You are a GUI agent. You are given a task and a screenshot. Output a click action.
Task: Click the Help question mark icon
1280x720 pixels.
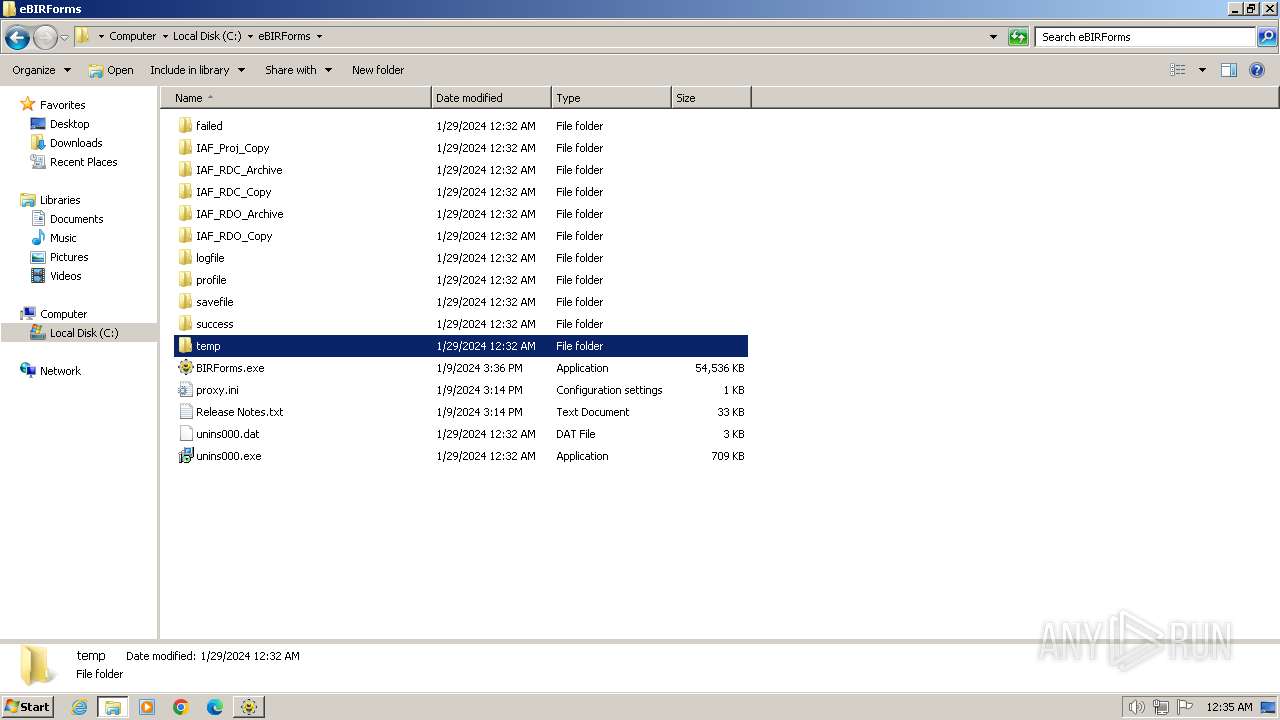pyautogui.click(x=1258, y=70)
